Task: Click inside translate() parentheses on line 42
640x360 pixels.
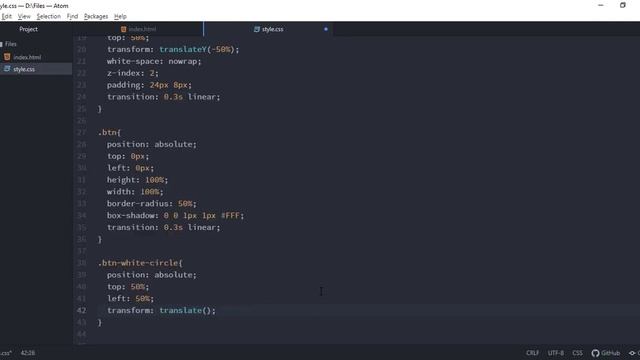Action: [207, 310]
